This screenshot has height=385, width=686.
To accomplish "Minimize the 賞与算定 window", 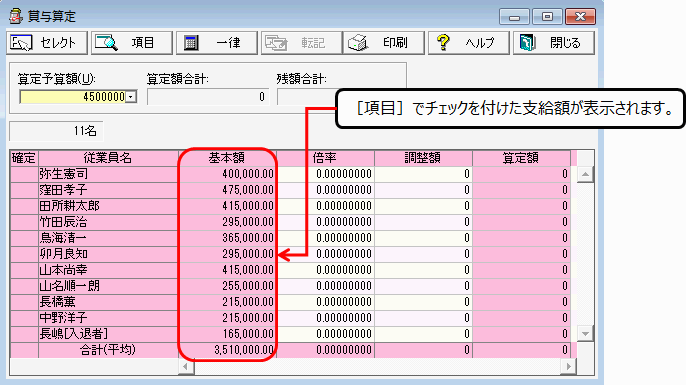I will point(514,17).
